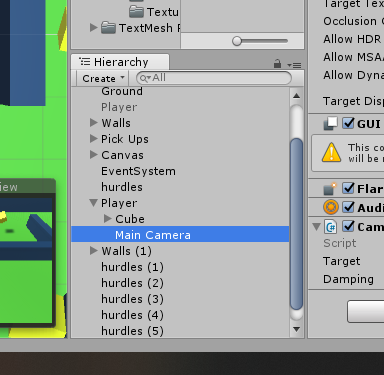Viewport: 384px width, 375px height.
Task: Select the Hierarchy tab
Action: coord(120,62)
